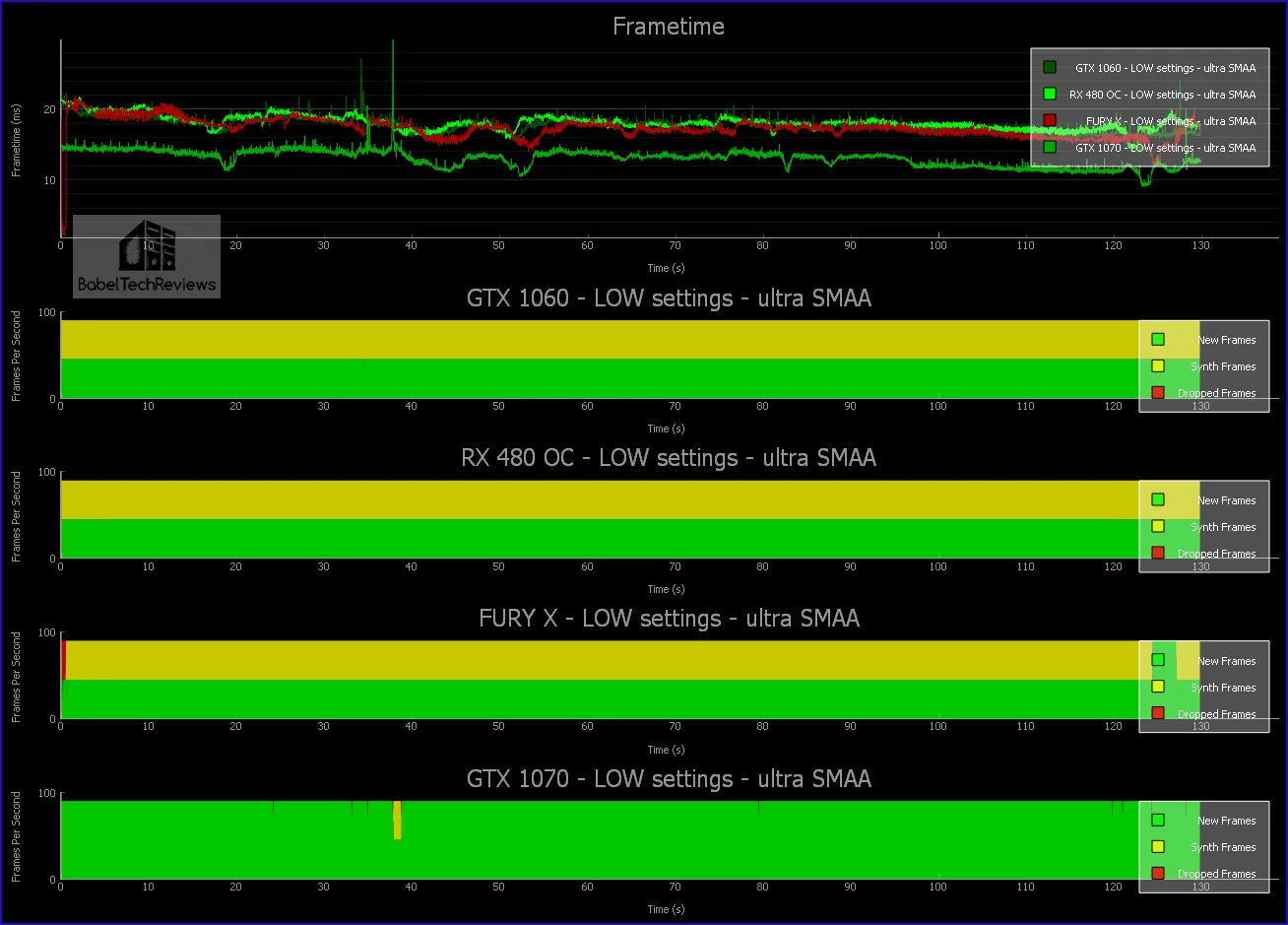Click the Frametime chart title
Screen dimensions: 1288x925
click(669, 27)
